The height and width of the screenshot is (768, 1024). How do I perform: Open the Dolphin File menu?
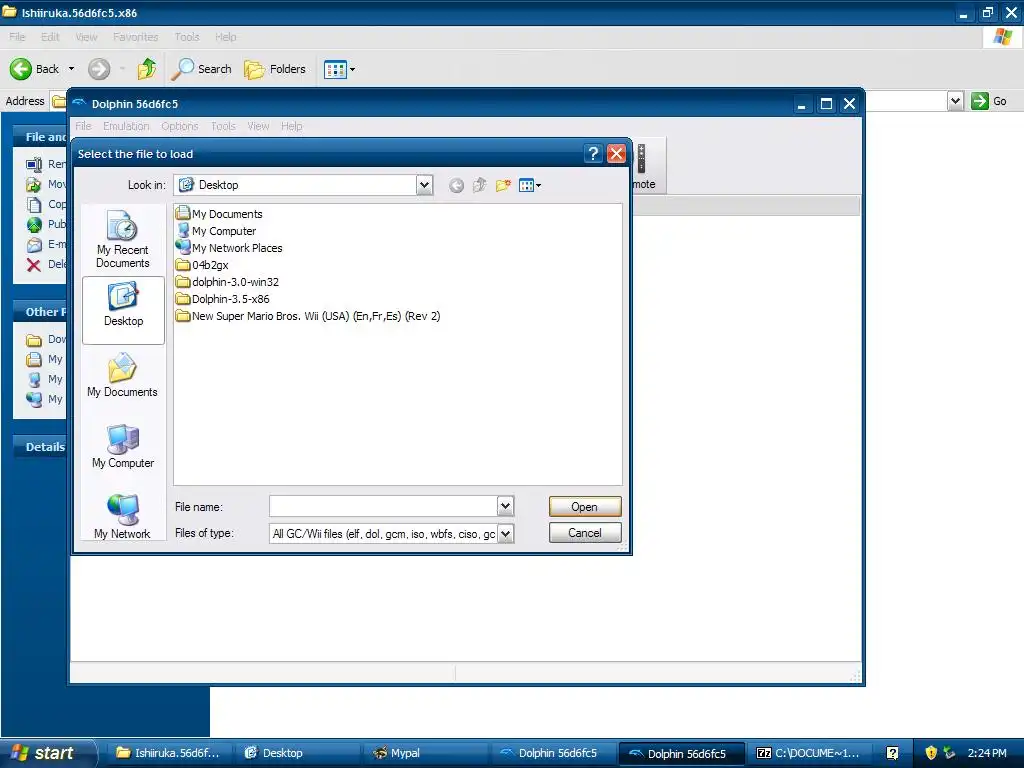pos(83,126)
